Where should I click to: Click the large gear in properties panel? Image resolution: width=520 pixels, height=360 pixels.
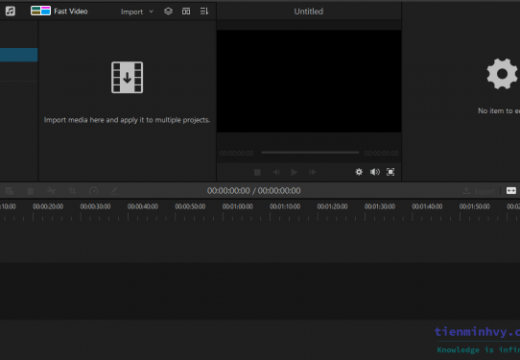point(502,74)
